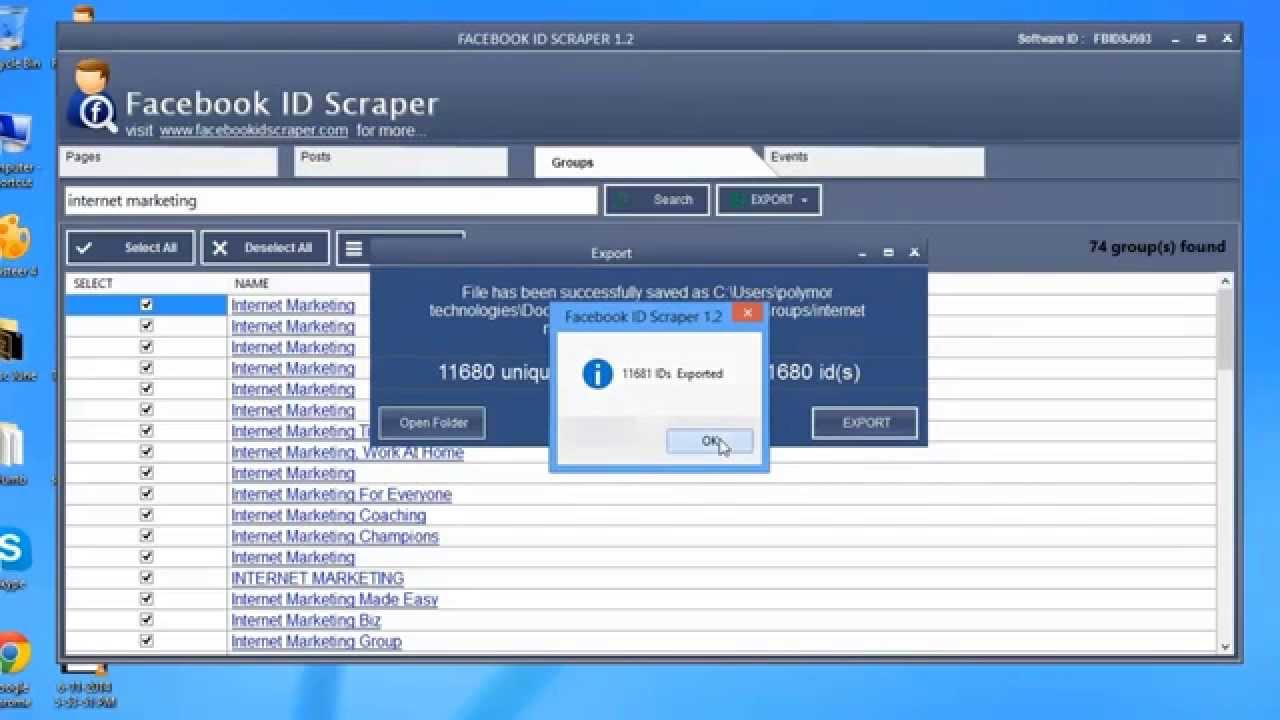Click the group list scrollbar down arrow

(1226, 647)
